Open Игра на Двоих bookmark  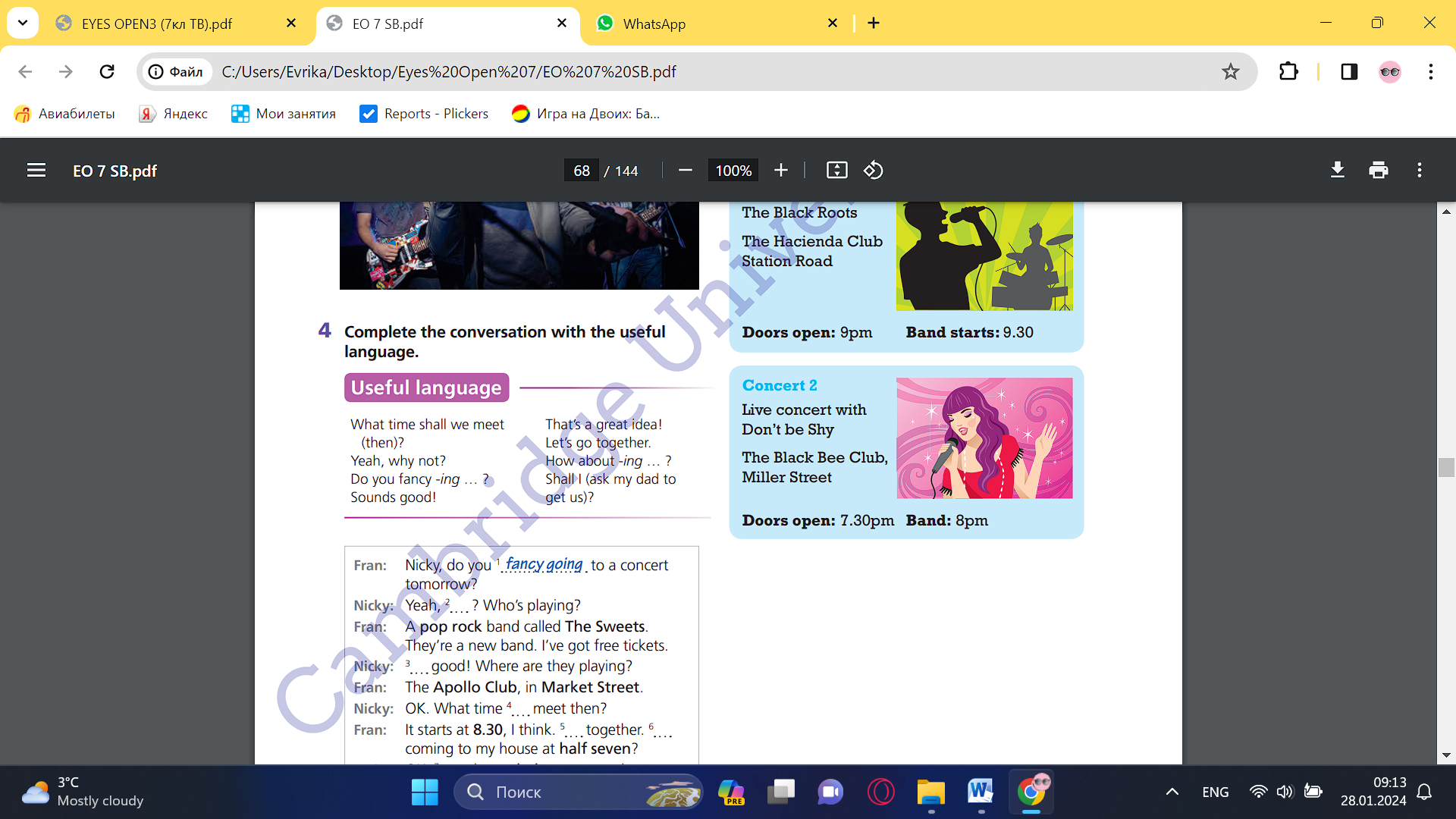click(x=586, y=114)
